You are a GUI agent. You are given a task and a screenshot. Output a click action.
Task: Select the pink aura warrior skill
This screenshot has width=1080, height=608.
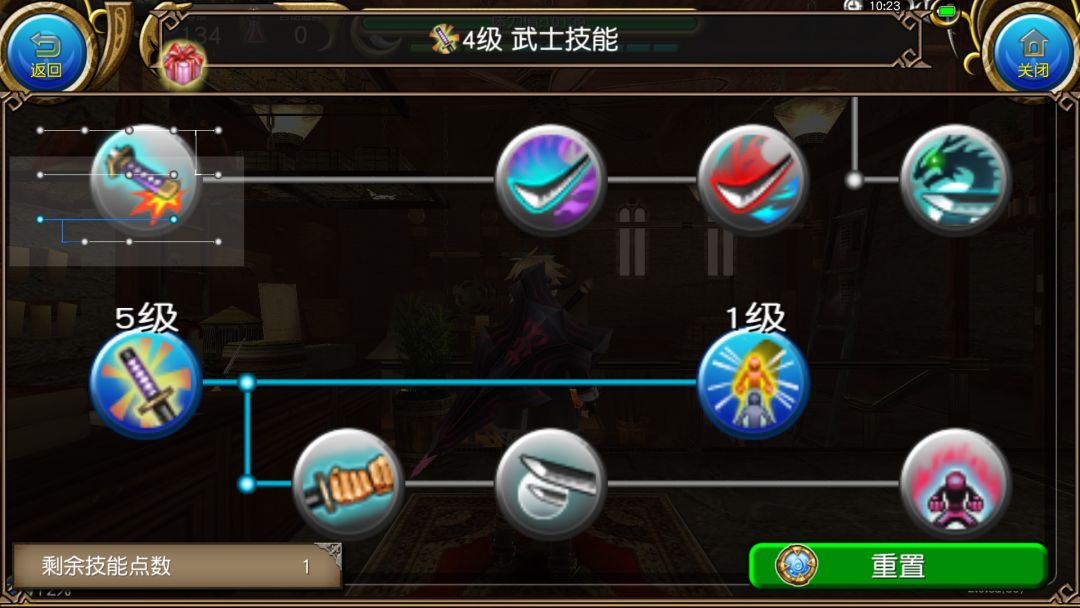[955, 484]
